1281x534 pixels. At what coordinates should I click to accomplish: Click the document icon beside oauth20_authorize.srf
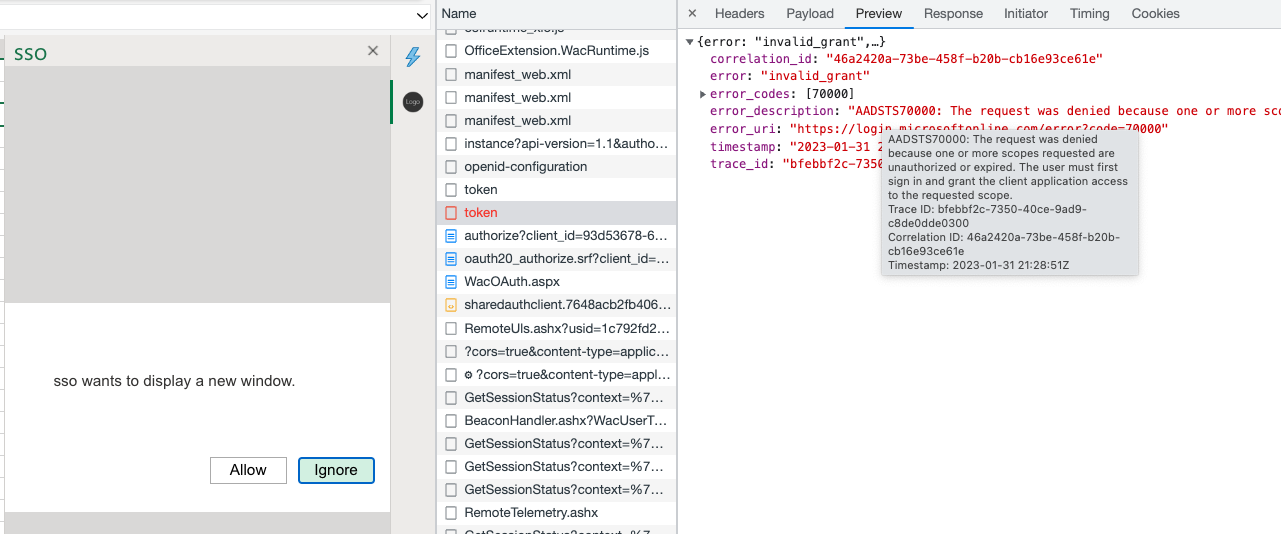point(450,259)
